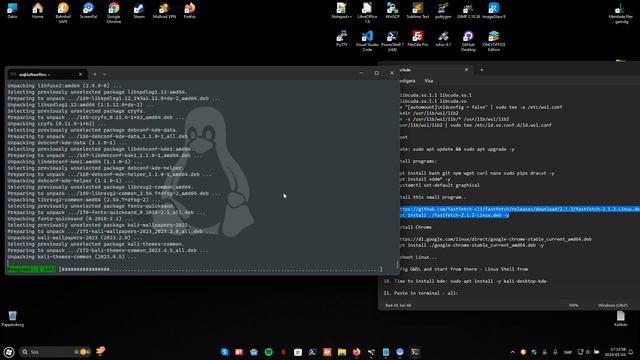The image size is (640, 360).
Task: Launch Visual Studio Code from the desktop
Action: tap(367, 40)
